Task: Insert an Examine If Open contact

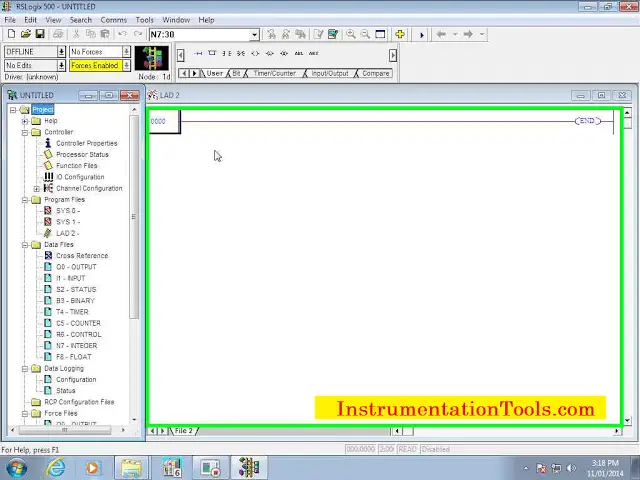Action: (x=241, y=53)
